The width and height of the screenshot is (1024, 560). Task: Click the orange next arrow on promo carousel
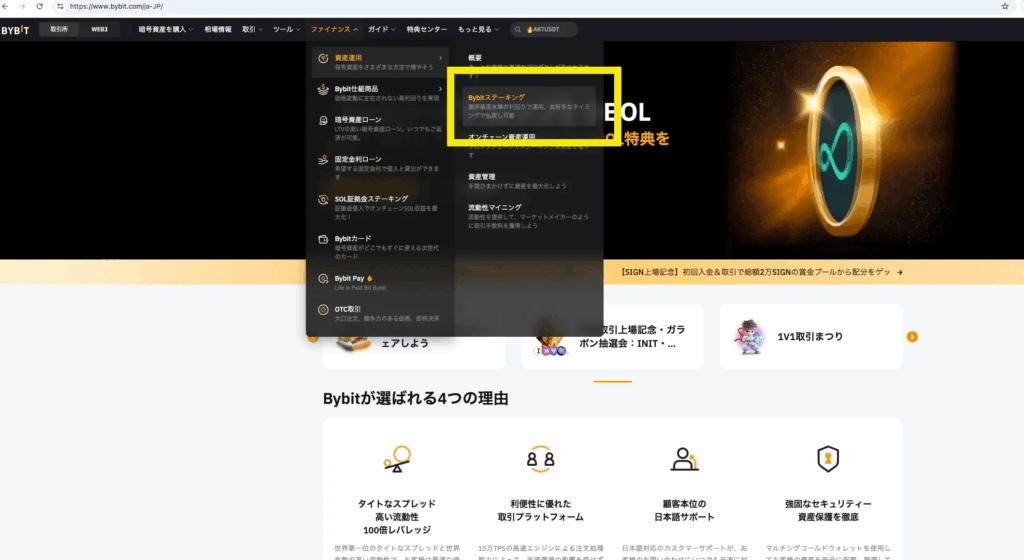pos(912,337)
